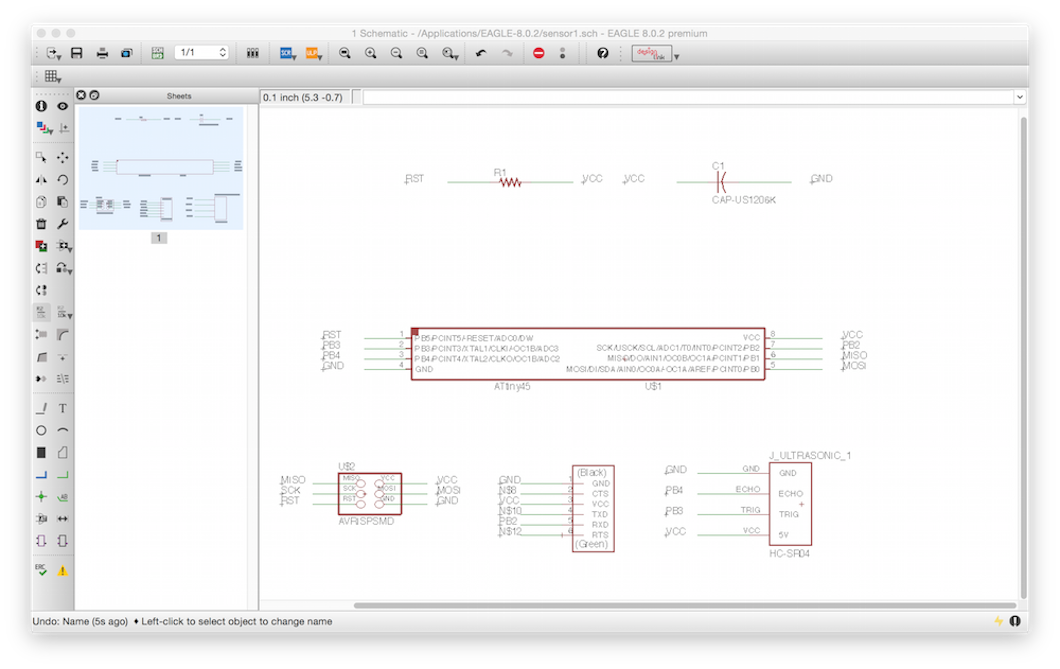Click the Undo arrow
Image resolution: width=1060 pixels, height=669 pixels.
[481, 53]
